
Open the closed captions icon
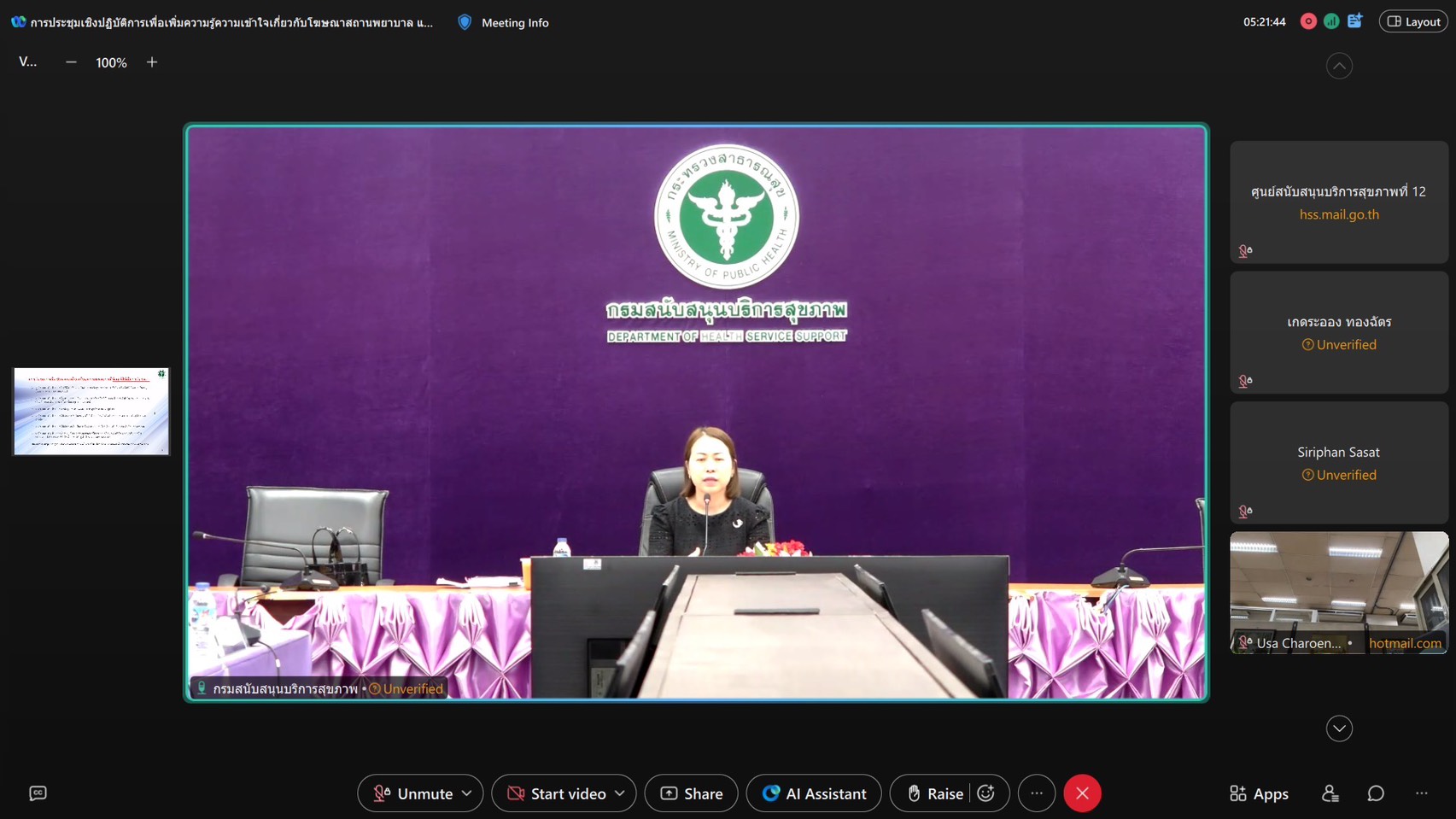tap(38, 793)
